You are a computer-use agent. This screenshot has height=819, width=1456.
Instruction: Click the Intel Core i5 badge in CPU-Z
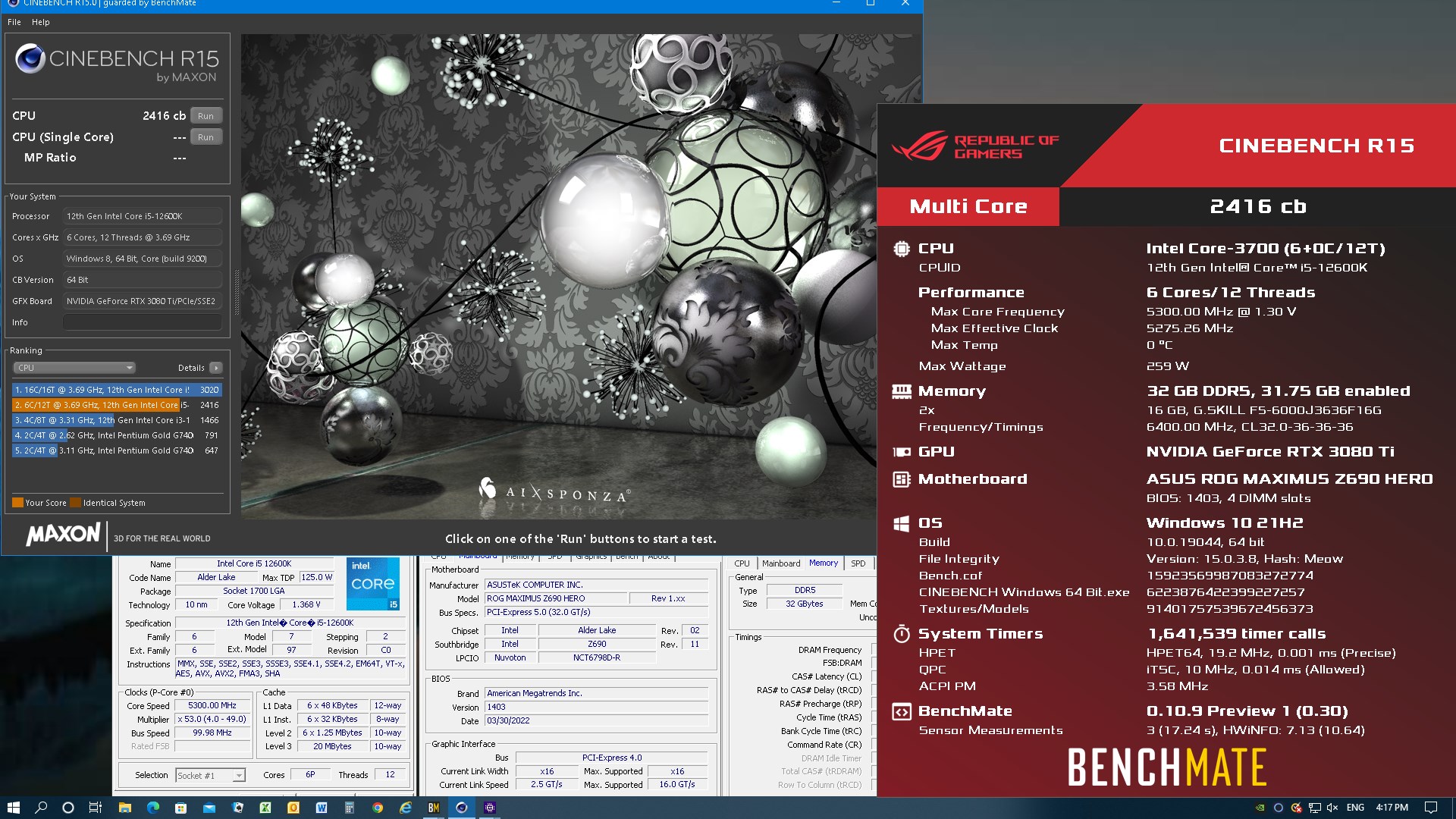coord(373,584)
